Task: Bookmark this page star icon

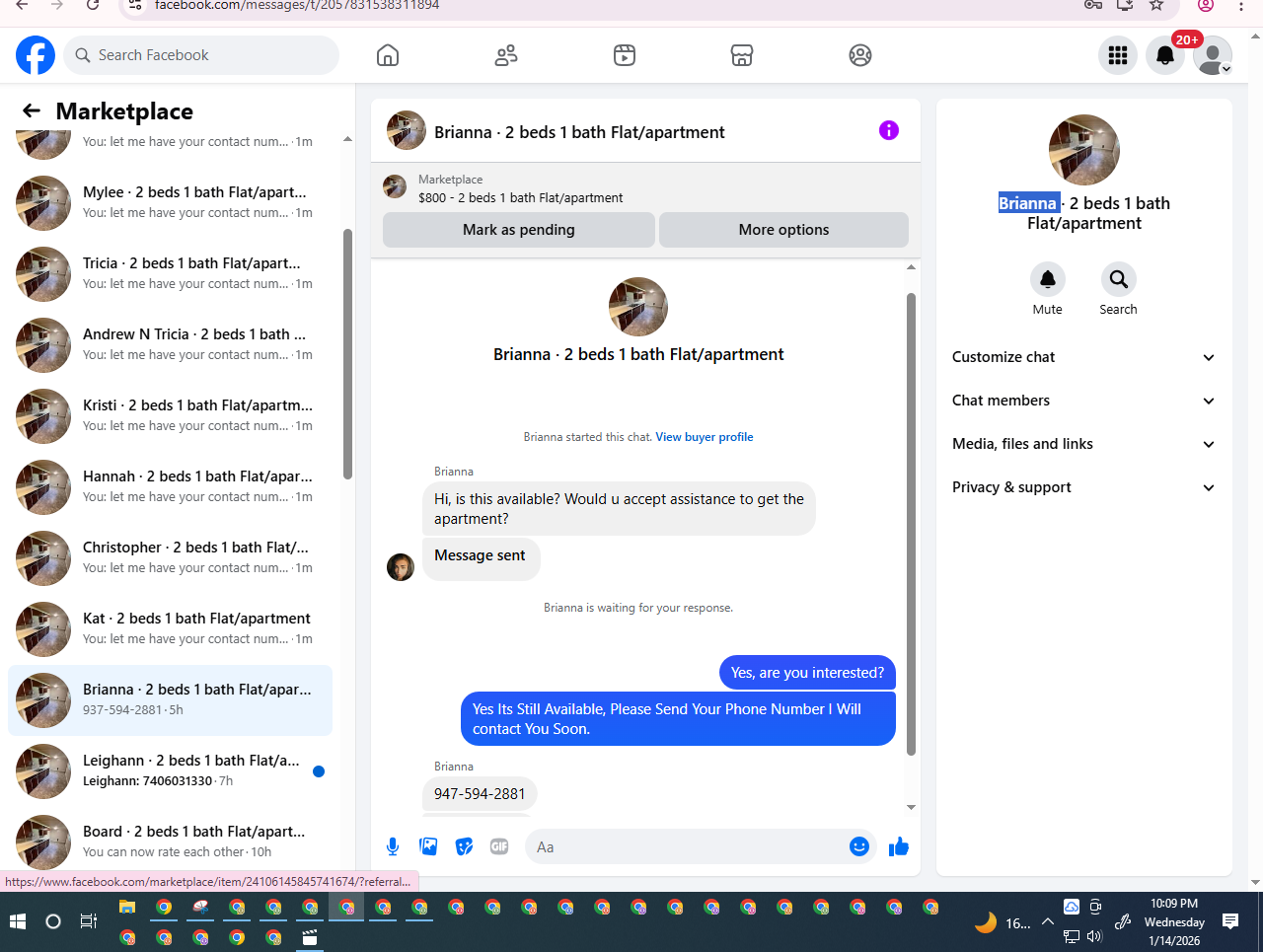Action: 1156,5
